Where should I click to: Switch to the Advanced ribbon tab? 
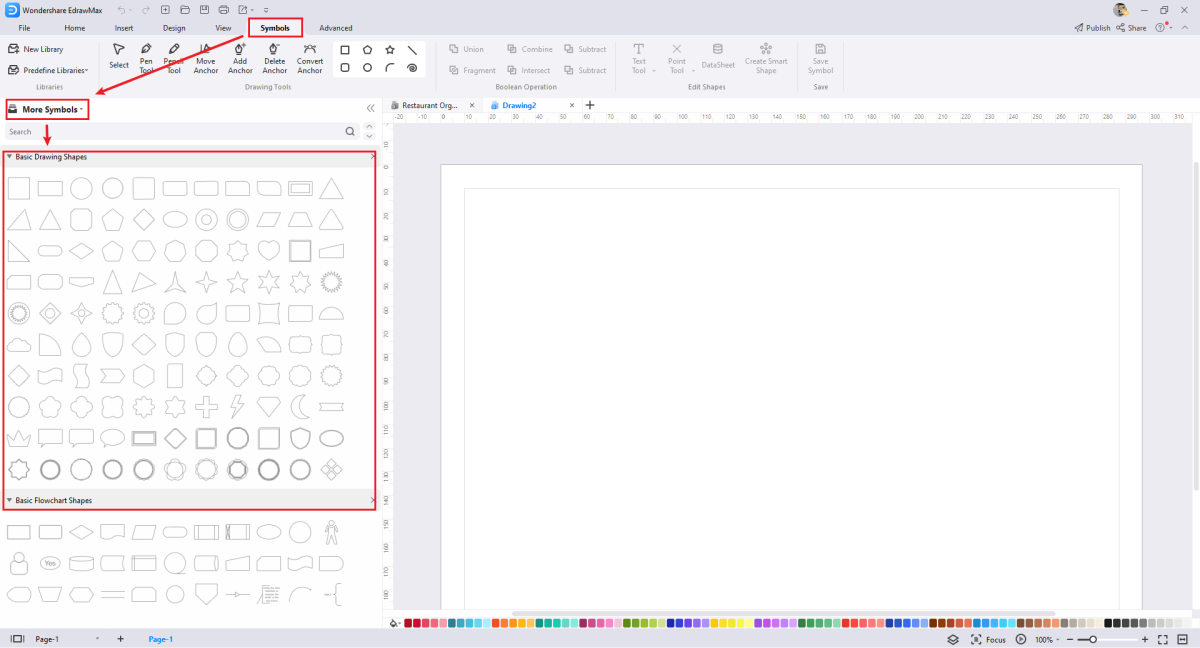coord(336,28)
